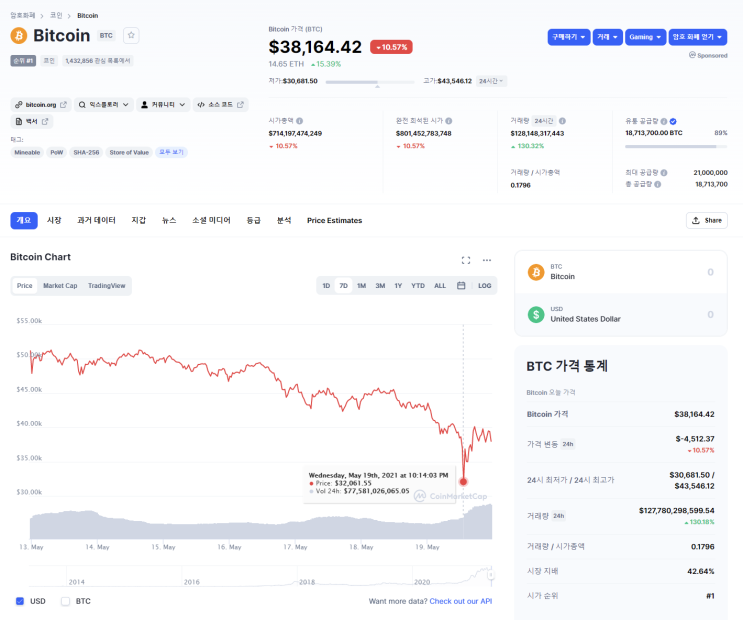Open the 소스 코드 link

[x=220, y=104]
